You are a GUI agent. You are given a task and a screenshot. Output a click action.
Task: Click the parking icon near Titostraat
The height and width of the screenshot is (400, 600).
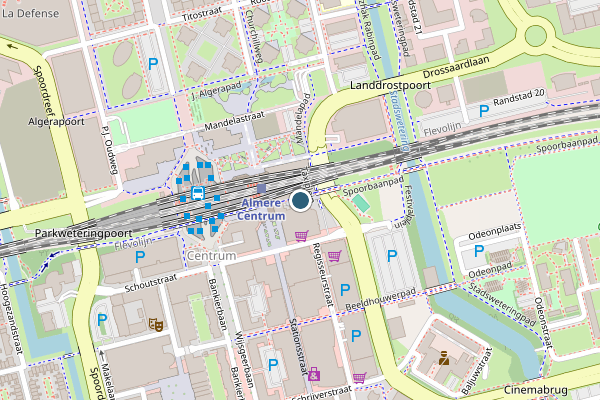tap(153, 64)
